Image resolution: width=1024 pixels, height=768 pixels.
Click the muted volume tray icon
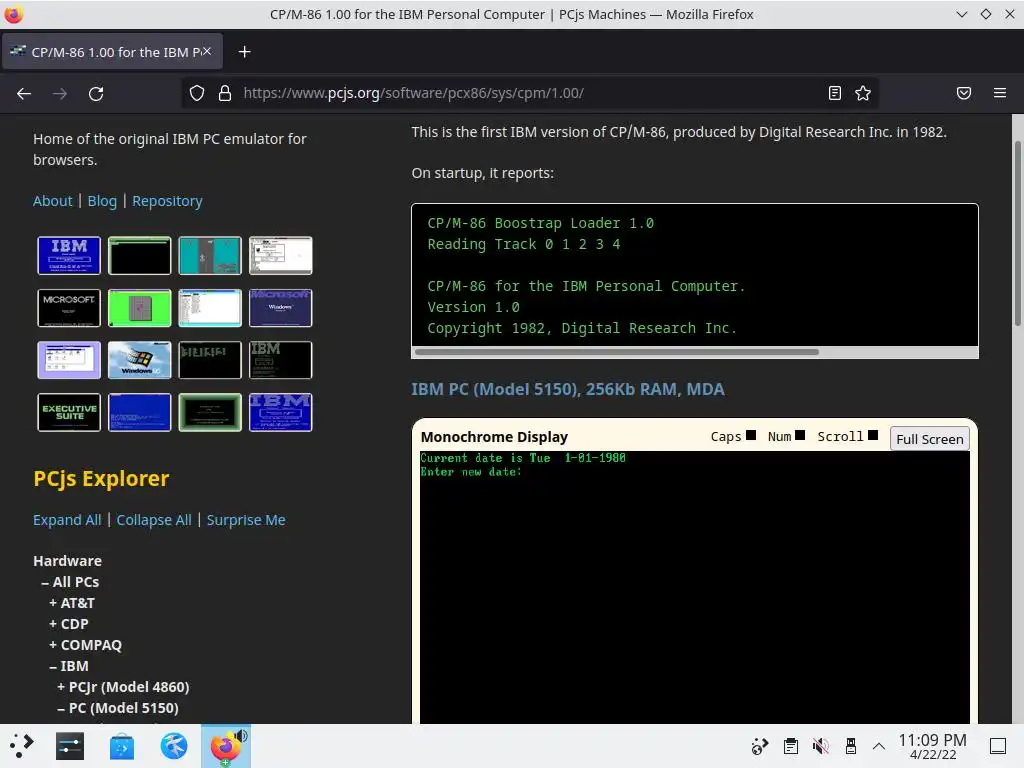[820, 746]
